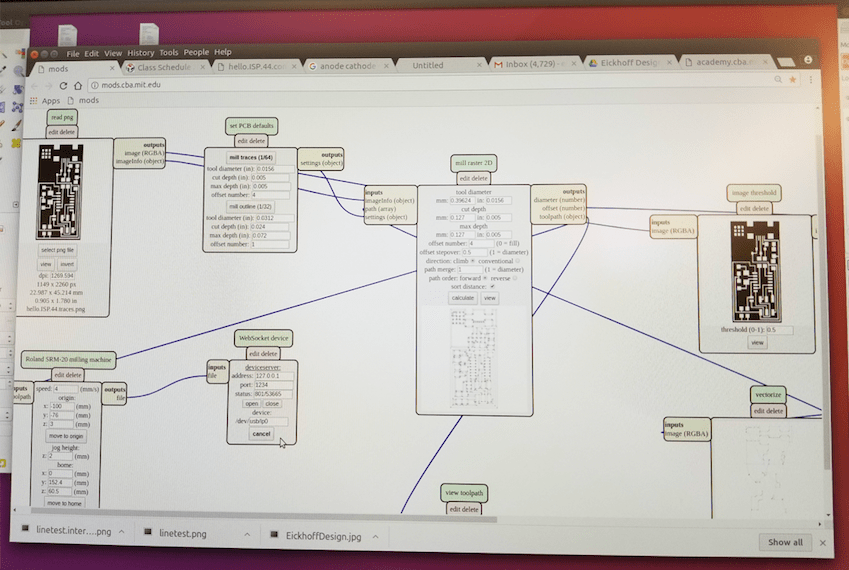The image size is (849, 570).
Task: Click the mill traces (1/64) button
Action: (251, 158)
